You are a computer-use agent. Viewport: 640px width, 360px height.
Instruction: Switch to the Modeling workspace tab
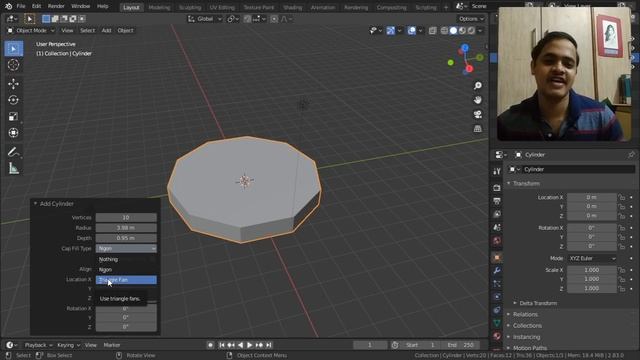[159, 7]
